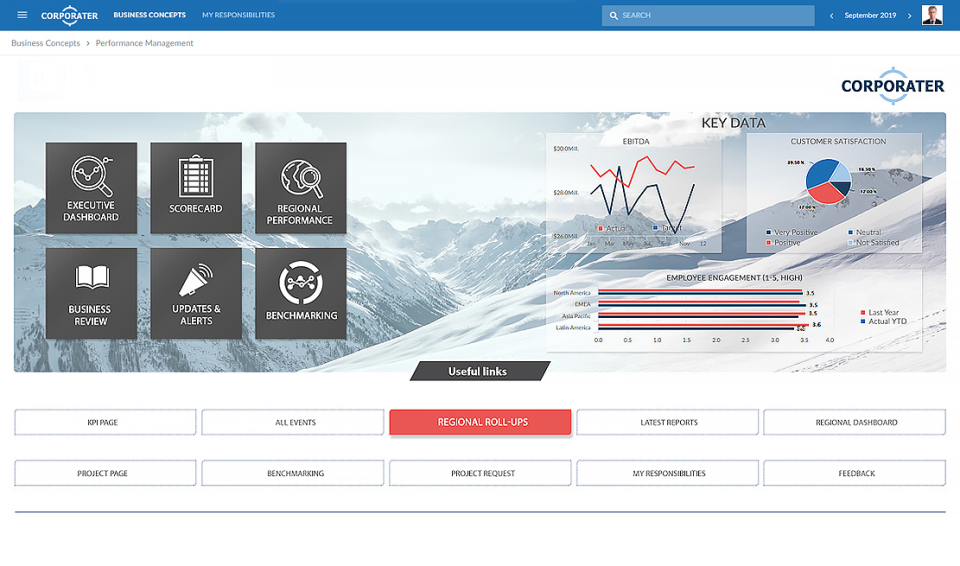Open the Scorecard tile

[x=196, y=188]
